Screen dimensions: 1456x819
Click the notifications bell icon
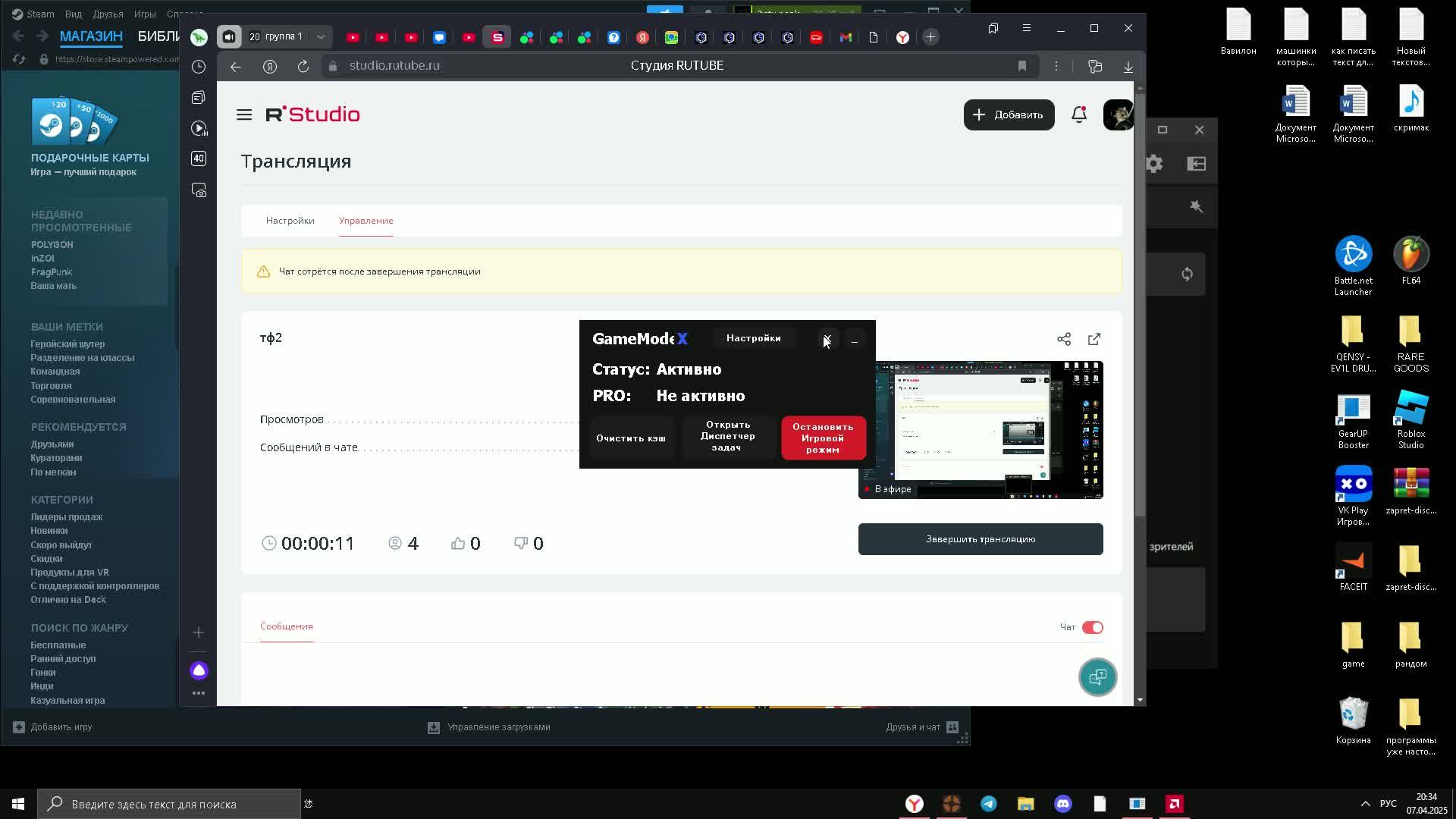tap(1078, 115)
